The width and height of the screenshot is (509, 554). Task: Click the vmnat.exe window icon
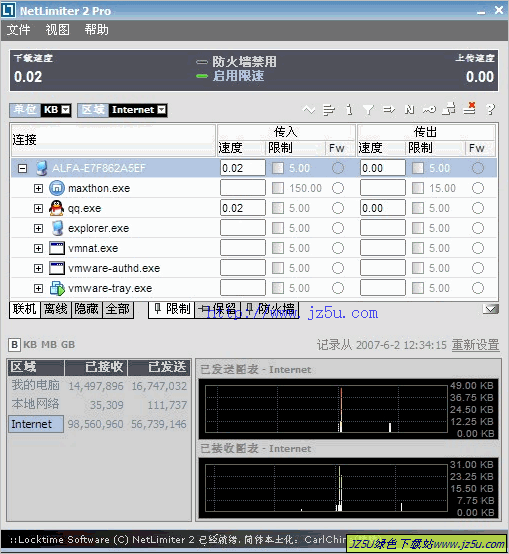point(57,248)
